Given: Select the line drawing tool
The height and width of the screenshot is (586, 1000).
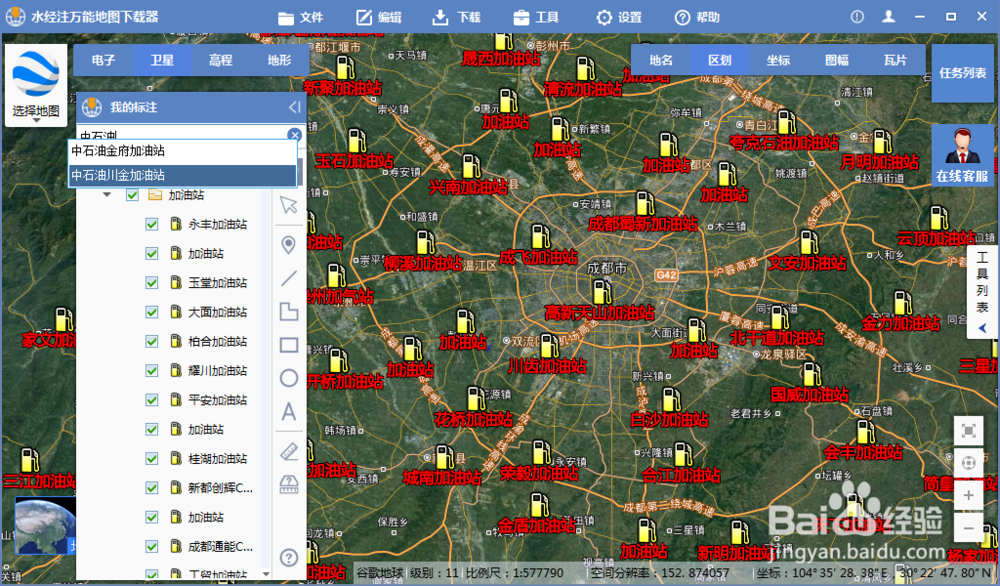Looking at the screenshot, I should point(289,278).
